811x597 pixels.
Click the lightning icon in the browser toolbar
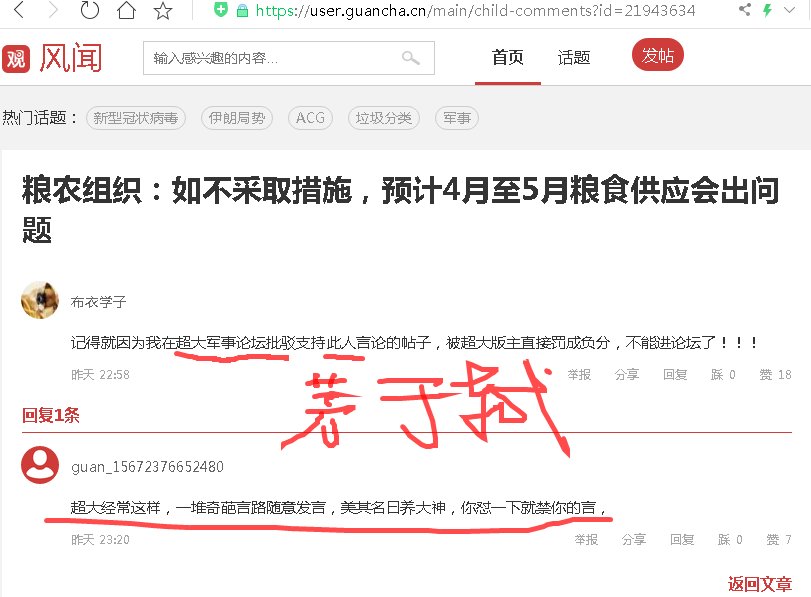[x=768, y=11]
